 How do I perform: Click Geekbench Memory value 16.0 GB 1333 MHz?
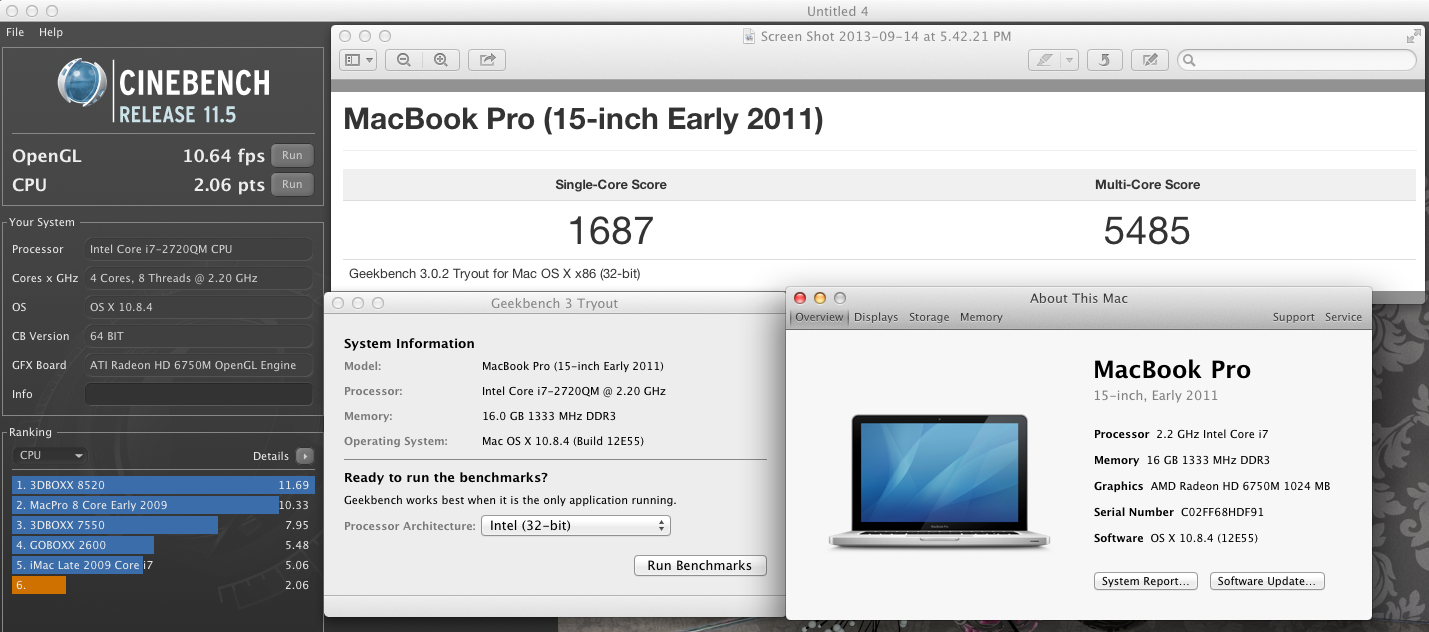[x=551, y=416]
